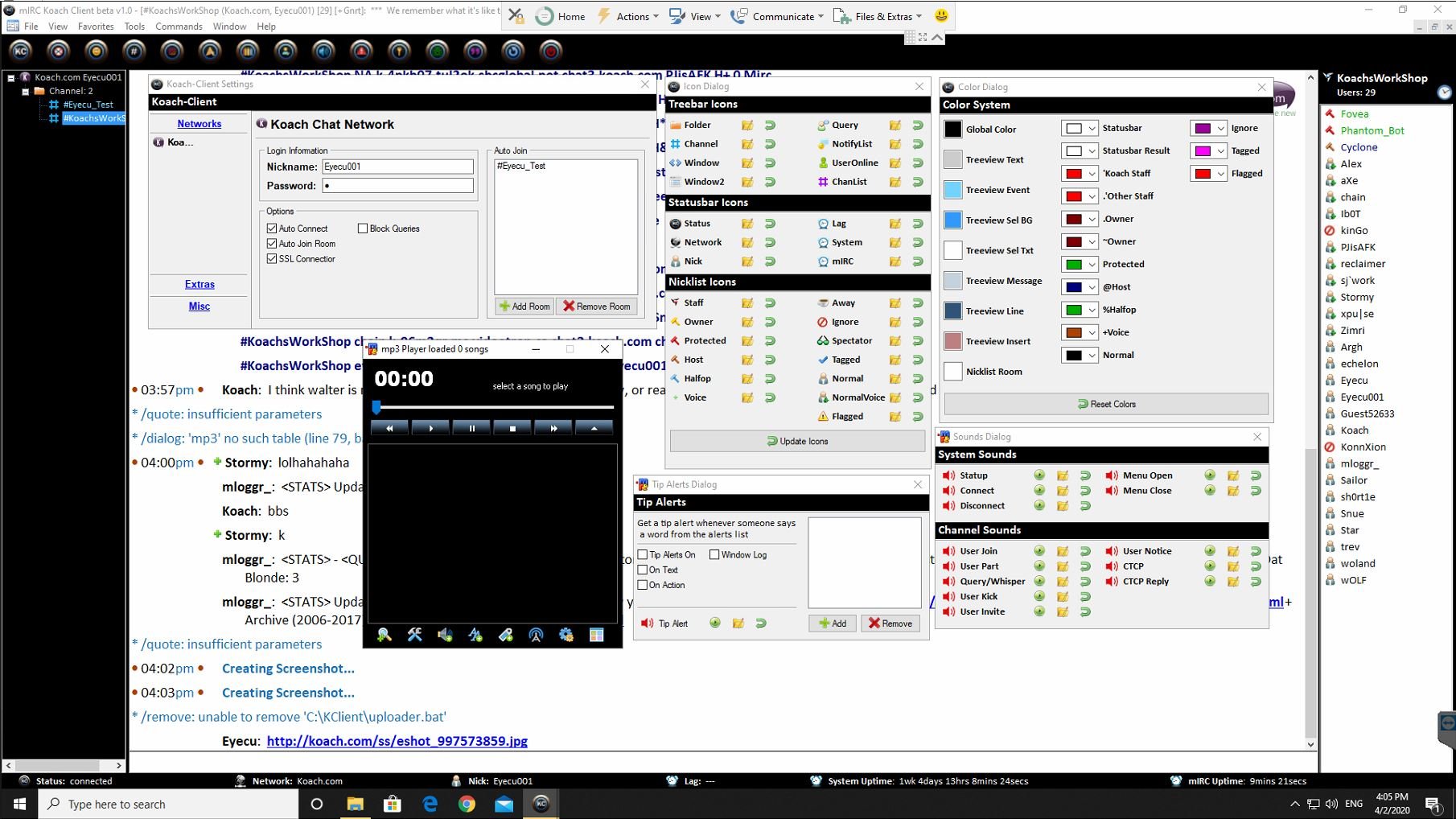
Task: Reset the Staff nicklist icon with green arrow
Action: click(x=770, y=302)
